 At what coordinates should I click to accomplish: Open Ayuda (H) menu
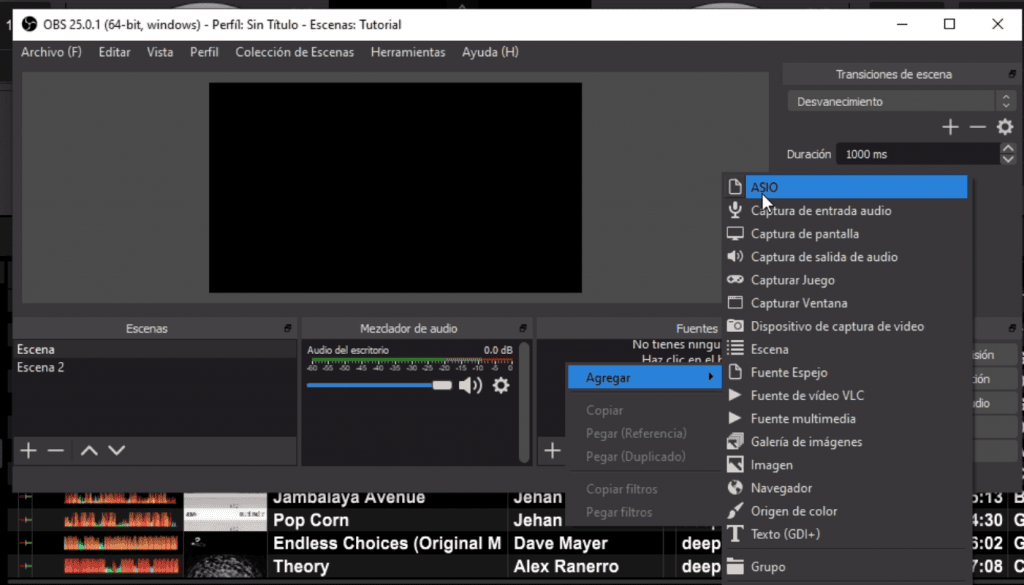tap(490, 52)
